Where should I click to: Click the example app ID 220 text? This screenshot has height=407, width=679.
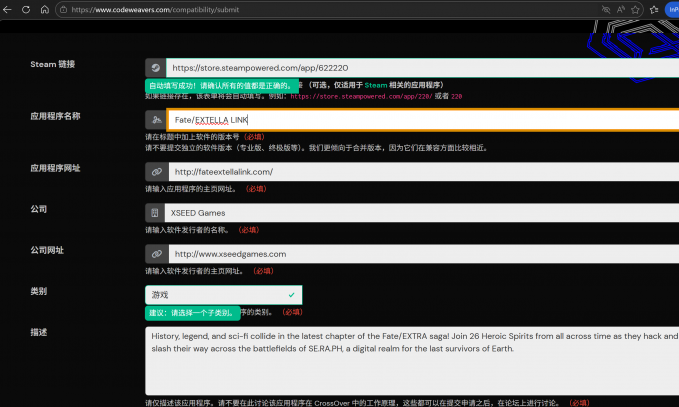456,96
